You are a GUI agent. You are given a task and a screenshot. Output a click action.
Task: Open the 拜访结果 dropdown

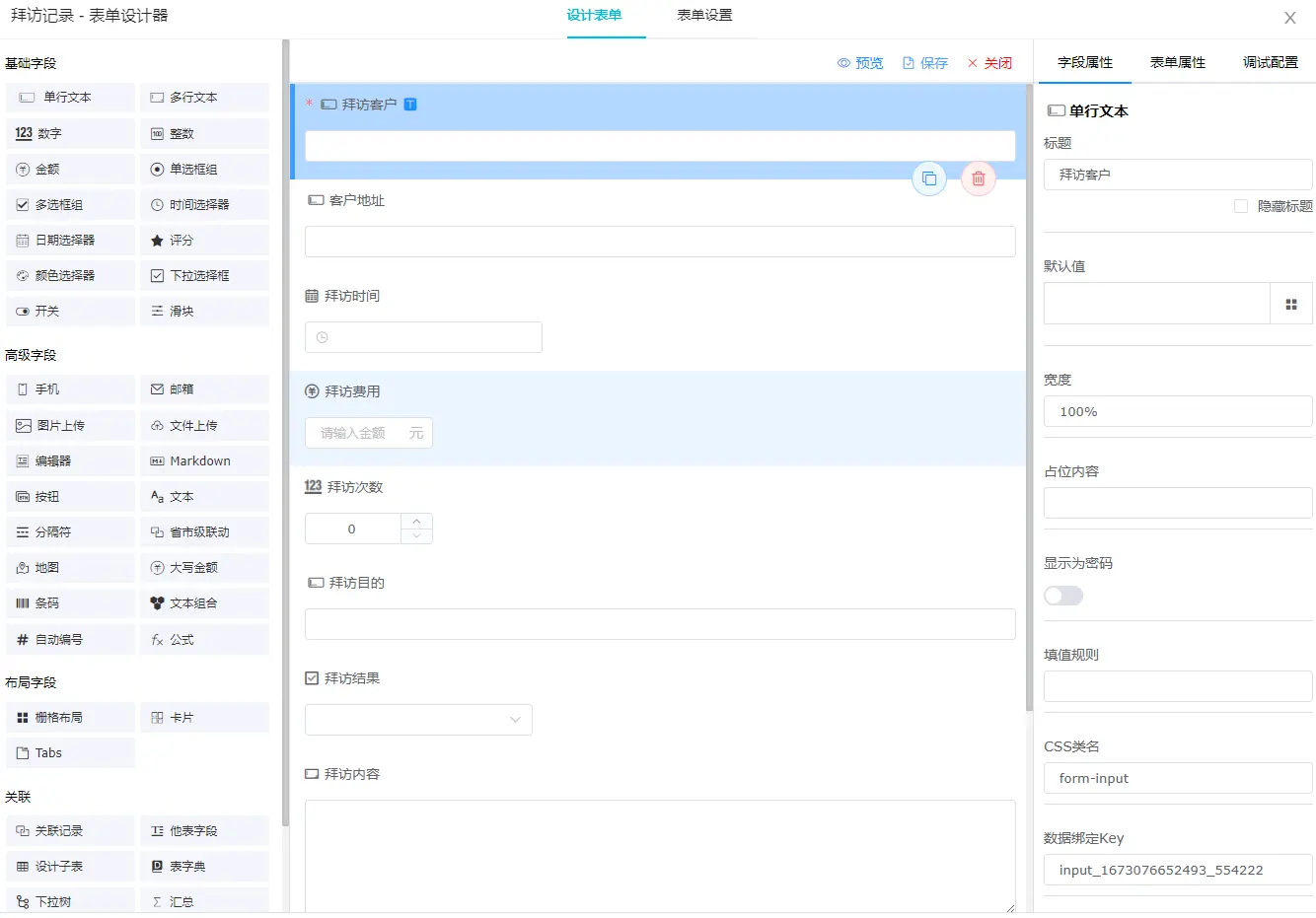point(418,720)
